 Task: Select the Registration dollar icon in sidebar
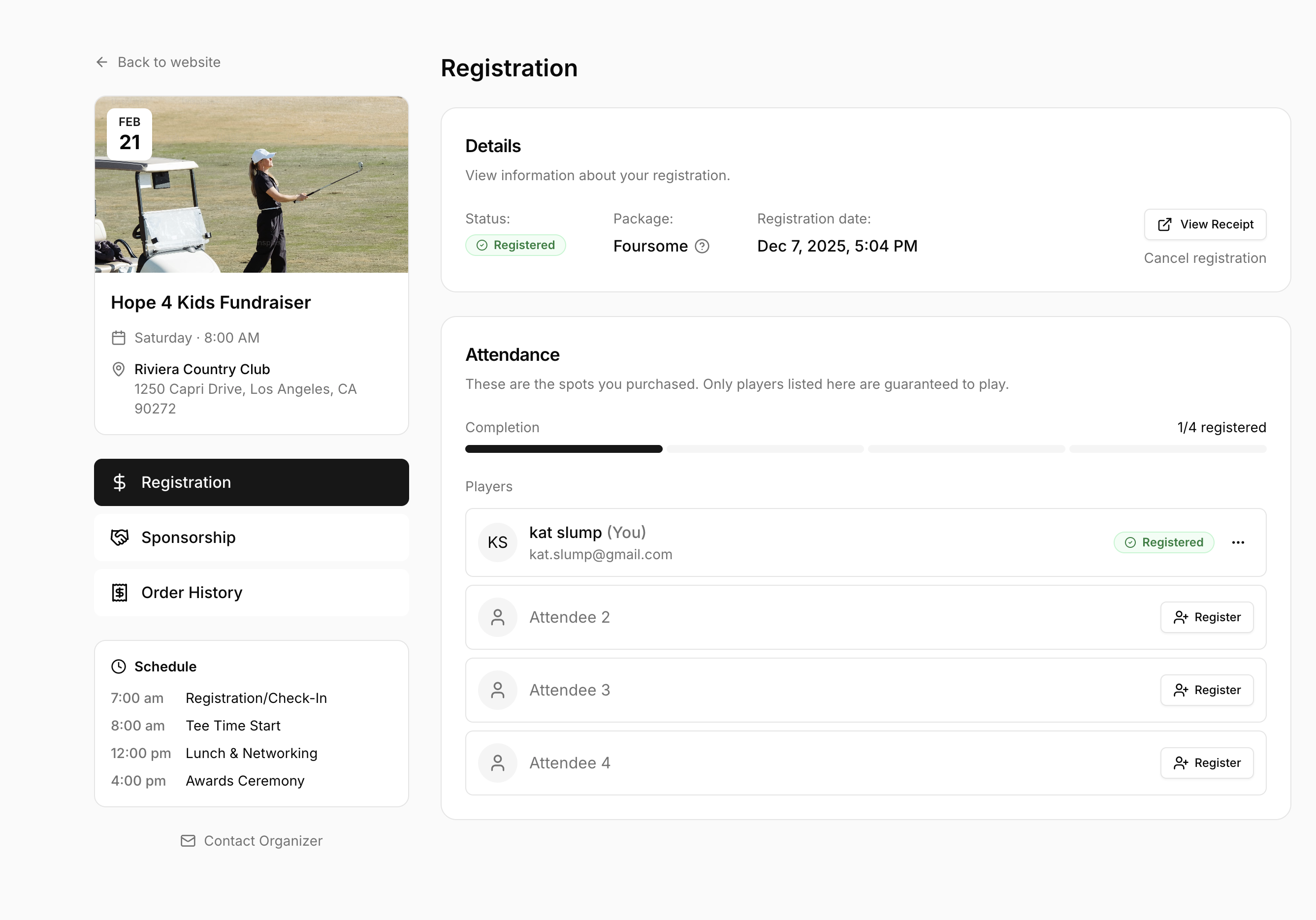click(119, 482)
